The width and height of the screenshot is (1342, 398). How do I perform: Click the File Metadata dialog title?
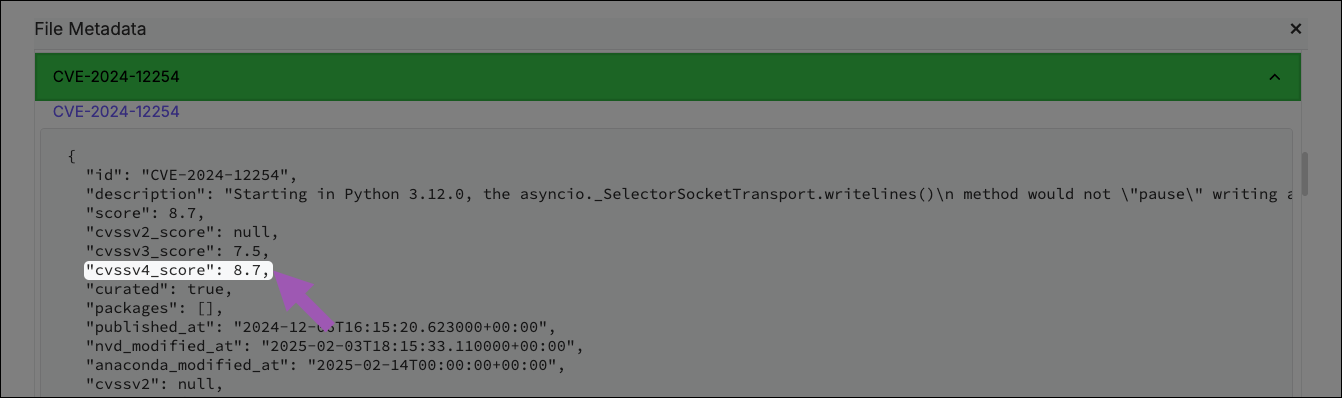click(x=90, y=29)
